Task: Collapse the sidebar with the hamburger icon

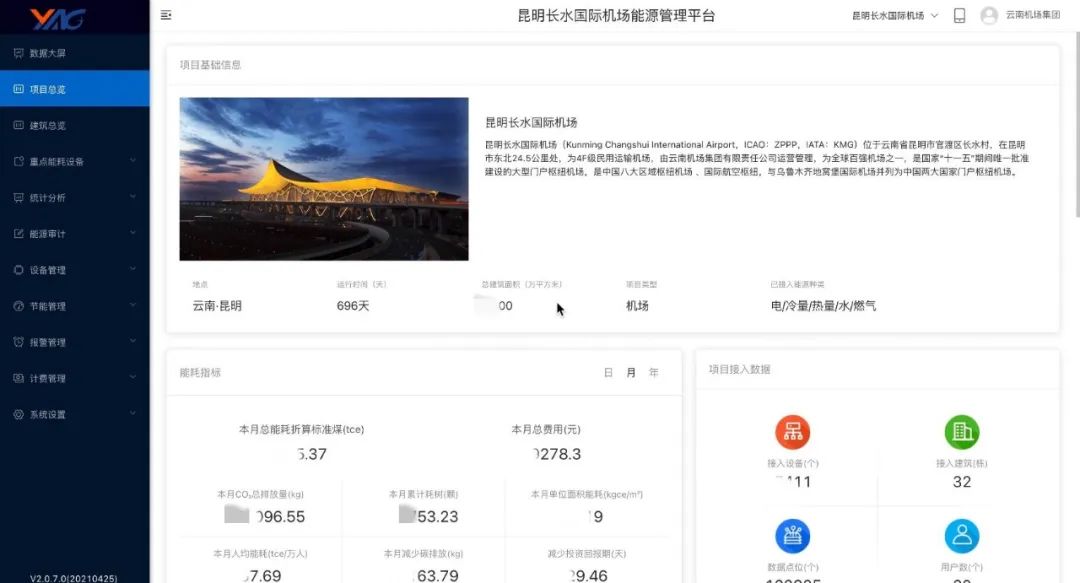Action: pos(166,15)
